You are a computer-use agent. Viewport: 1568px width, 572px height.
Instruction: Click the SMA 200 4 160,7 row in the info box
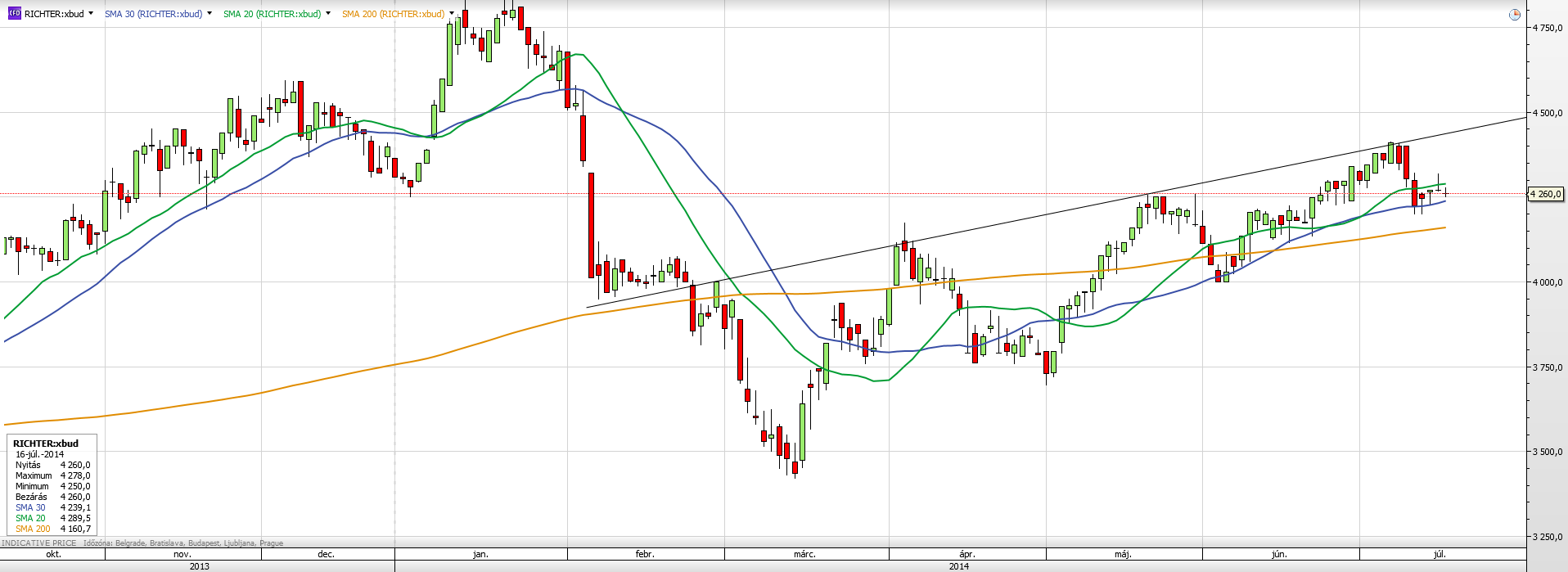(x=53, y=529)
